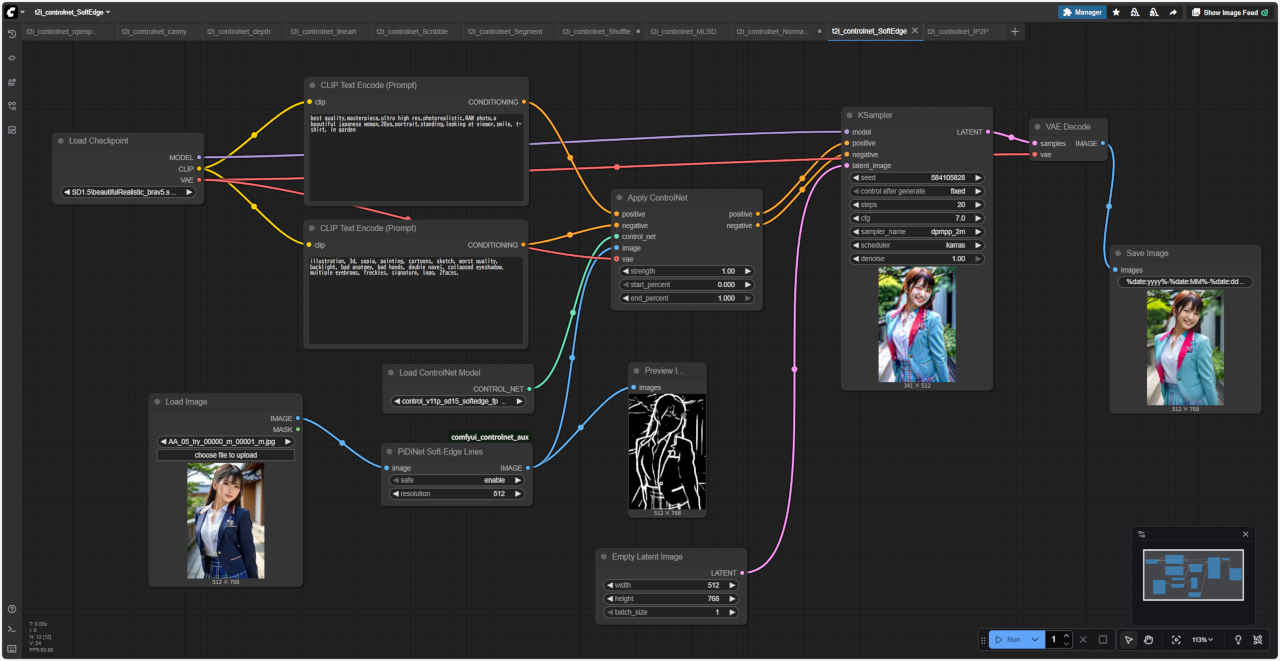Expand the Run button options arrow

pyautogui.click(x=1036, y=640)
